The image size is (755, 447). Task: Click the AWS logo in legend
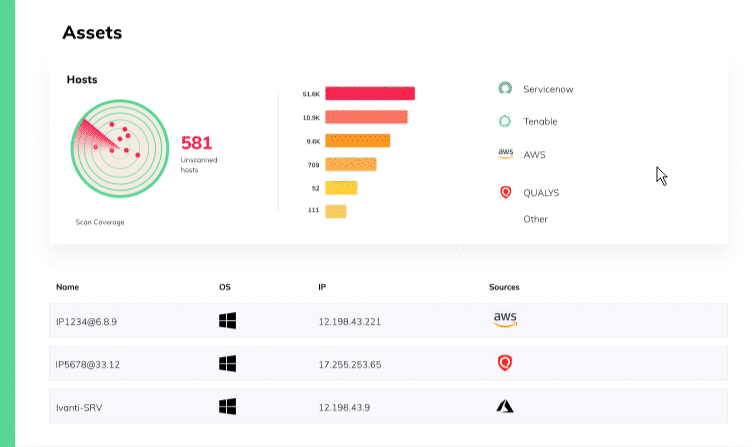coord(506,154)
